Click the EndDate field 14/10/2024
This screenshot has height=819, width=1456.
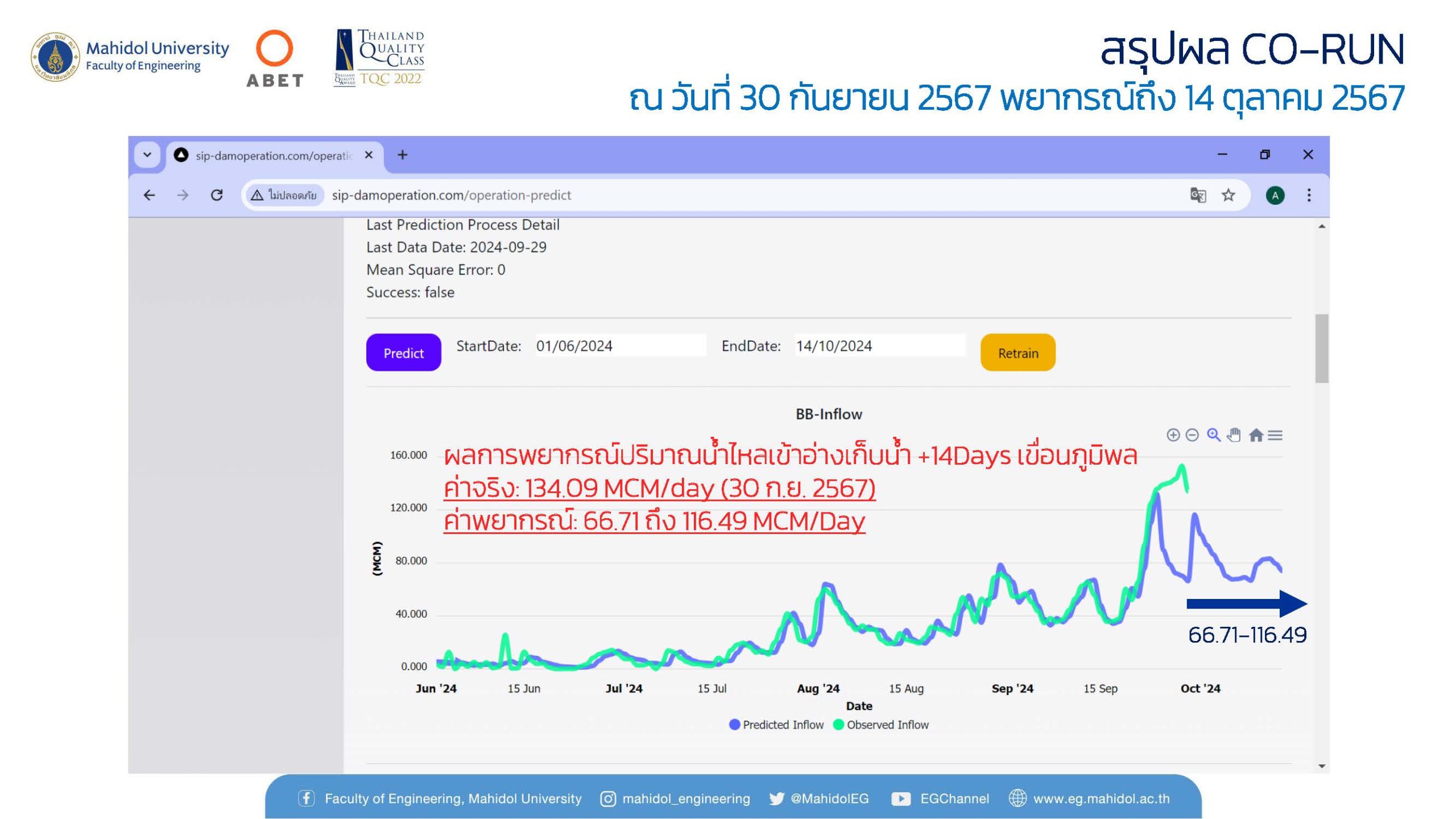(880, 346)
